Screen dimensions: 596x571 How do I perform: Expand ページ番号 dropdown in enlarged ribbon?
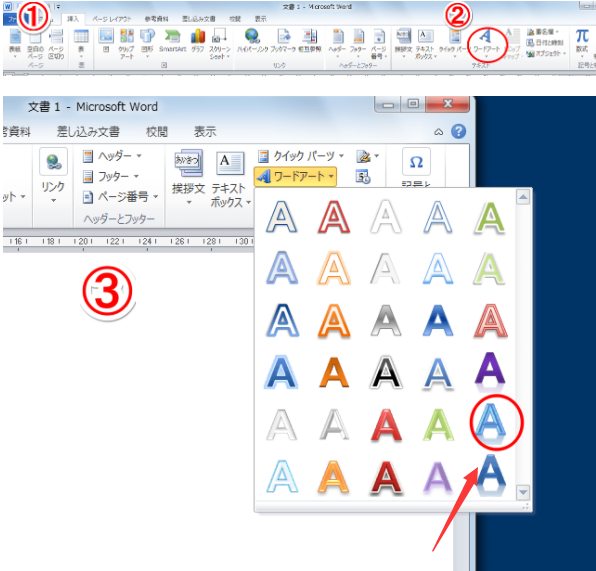pos(155,197)
